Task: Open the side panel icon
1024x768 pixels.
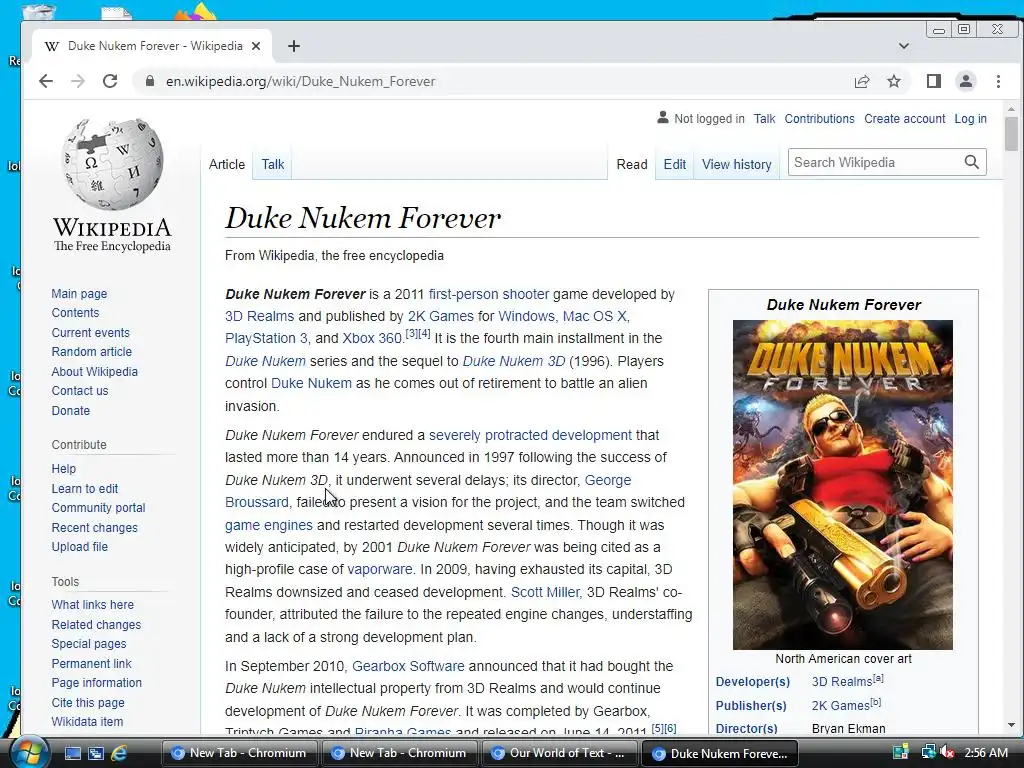Action: [x=934, y=81]
